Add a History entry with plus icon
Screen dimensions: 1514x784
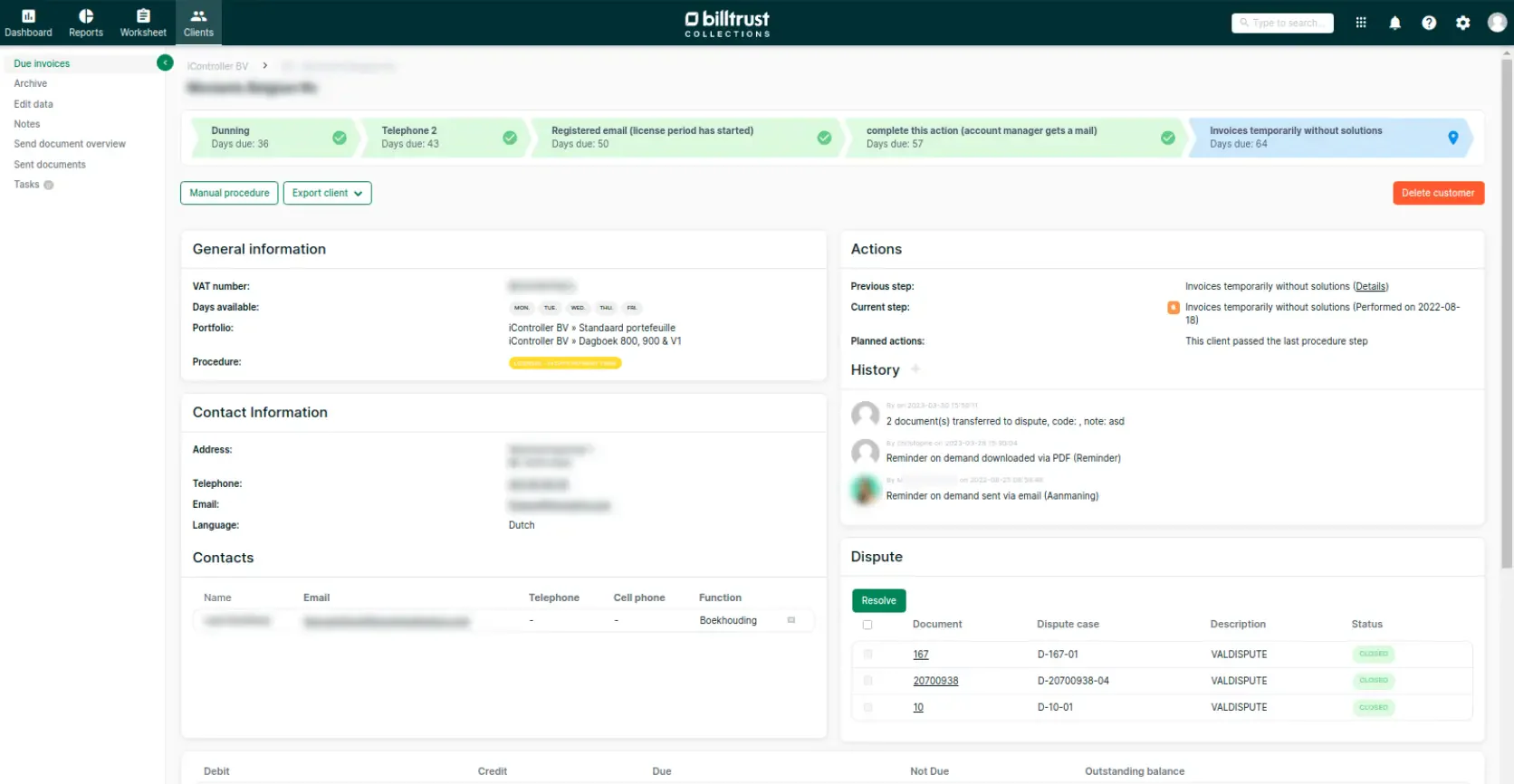click(x=915, y=369)
